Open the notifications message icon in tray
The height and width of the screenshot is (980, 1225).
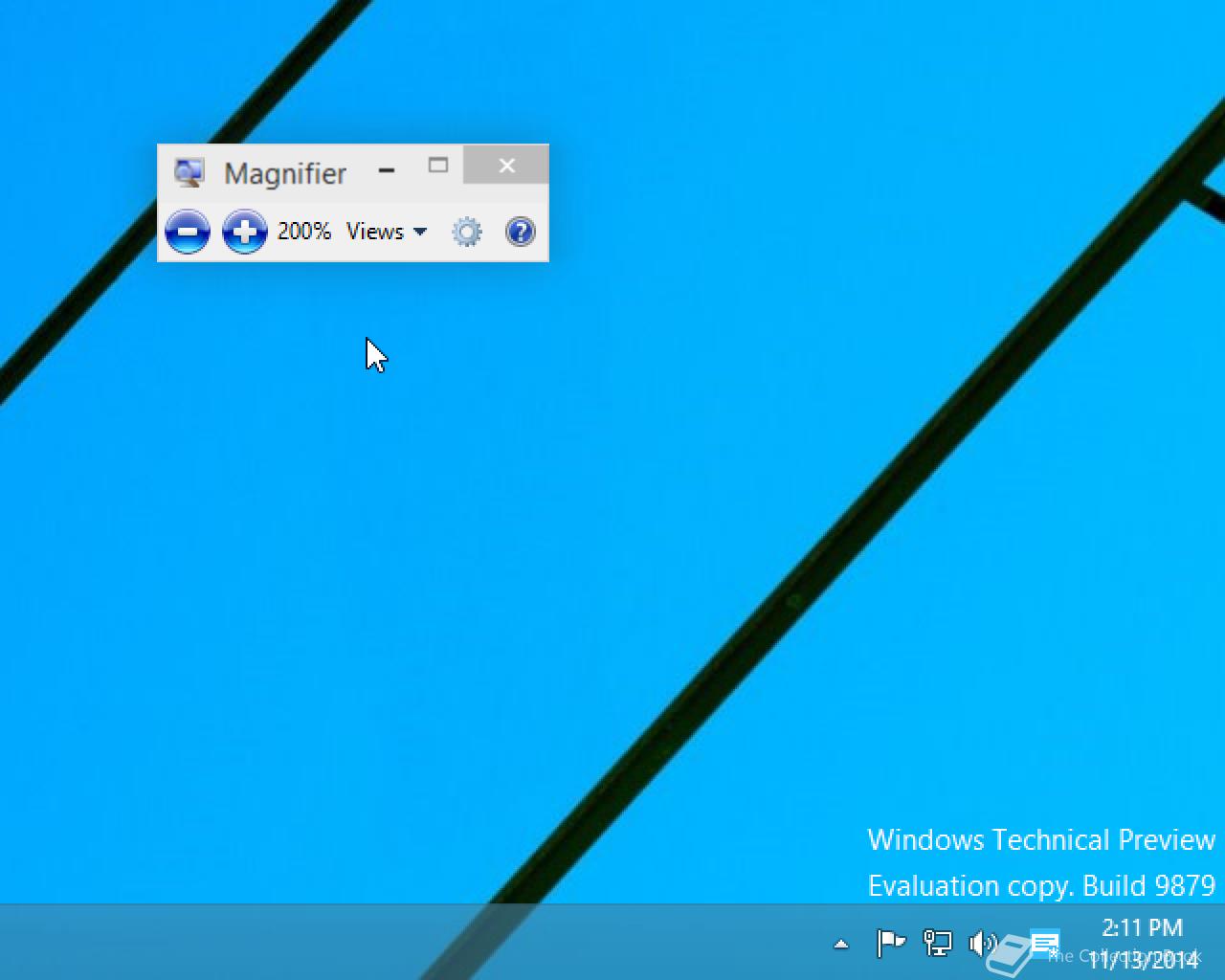click(x=1044, y=942)
